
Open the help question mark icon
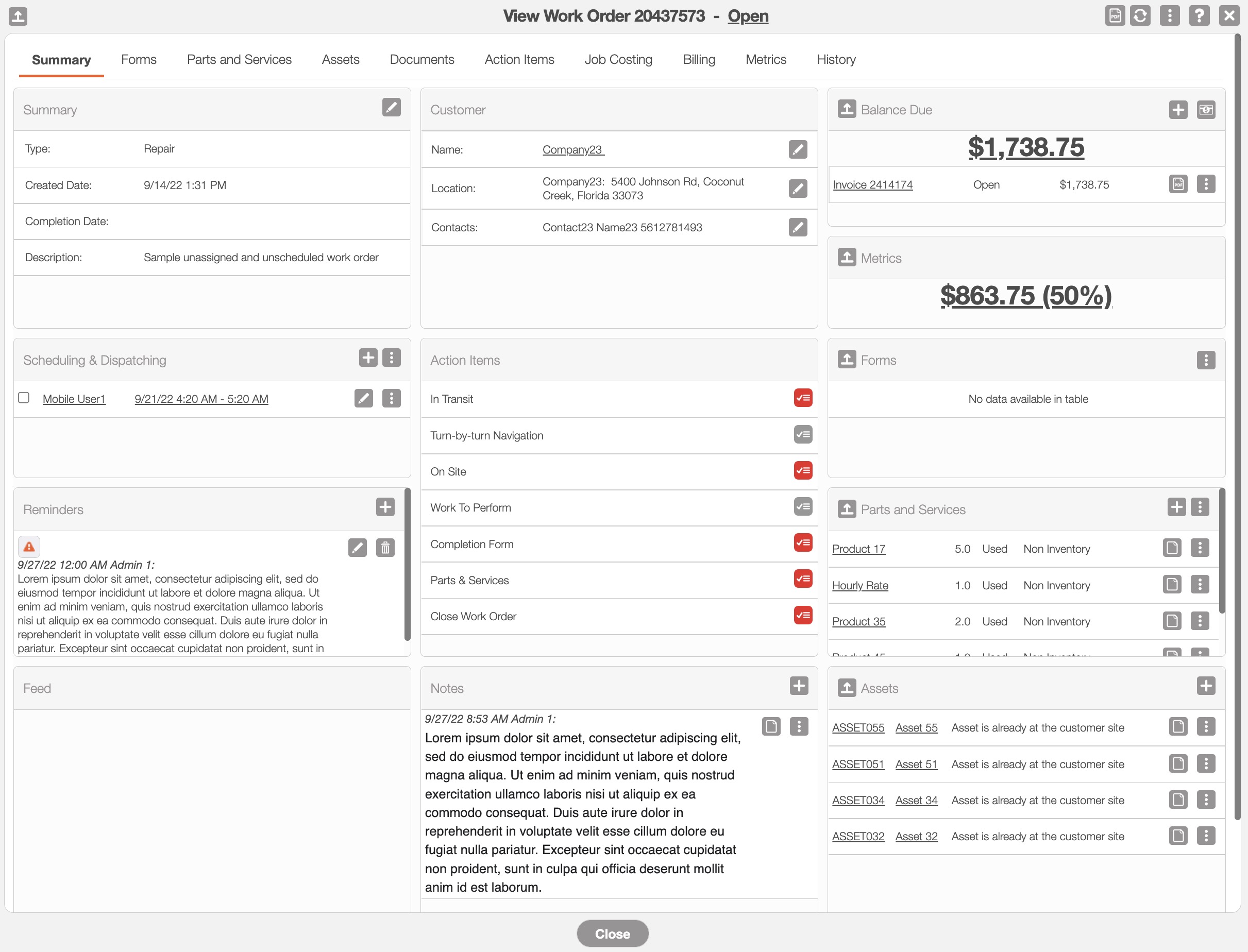pyautogui.click(x=1199, y=15)
